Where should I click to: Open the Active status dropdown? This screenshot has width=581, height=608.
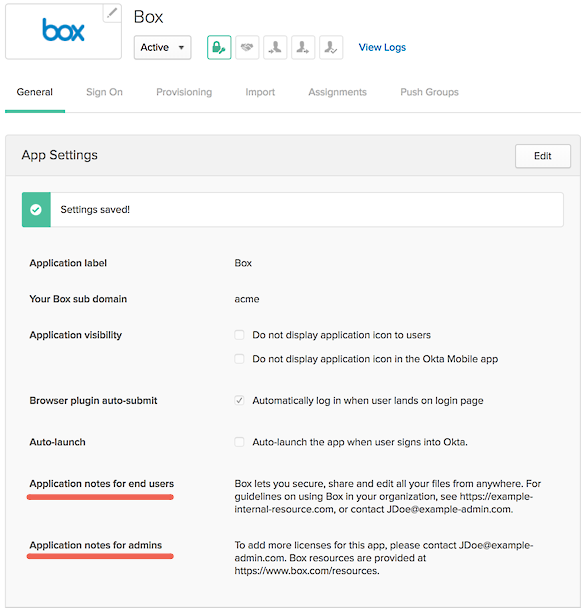pos(163,47)
